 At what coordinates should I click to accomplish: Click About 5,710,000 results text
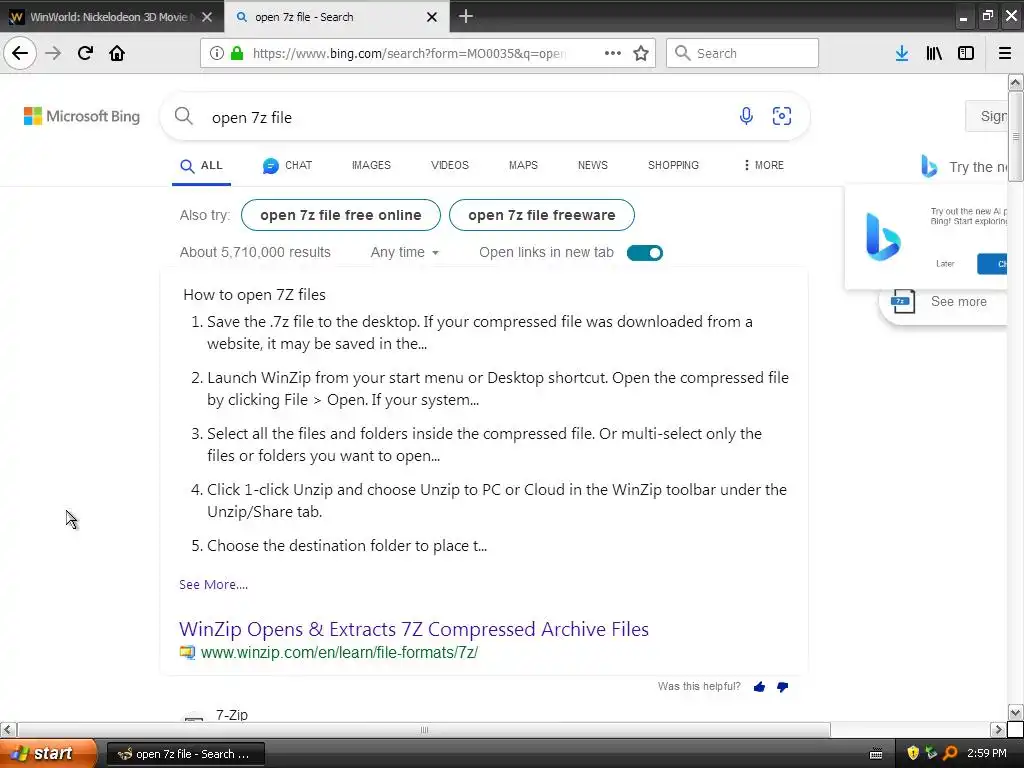[255, 252]
